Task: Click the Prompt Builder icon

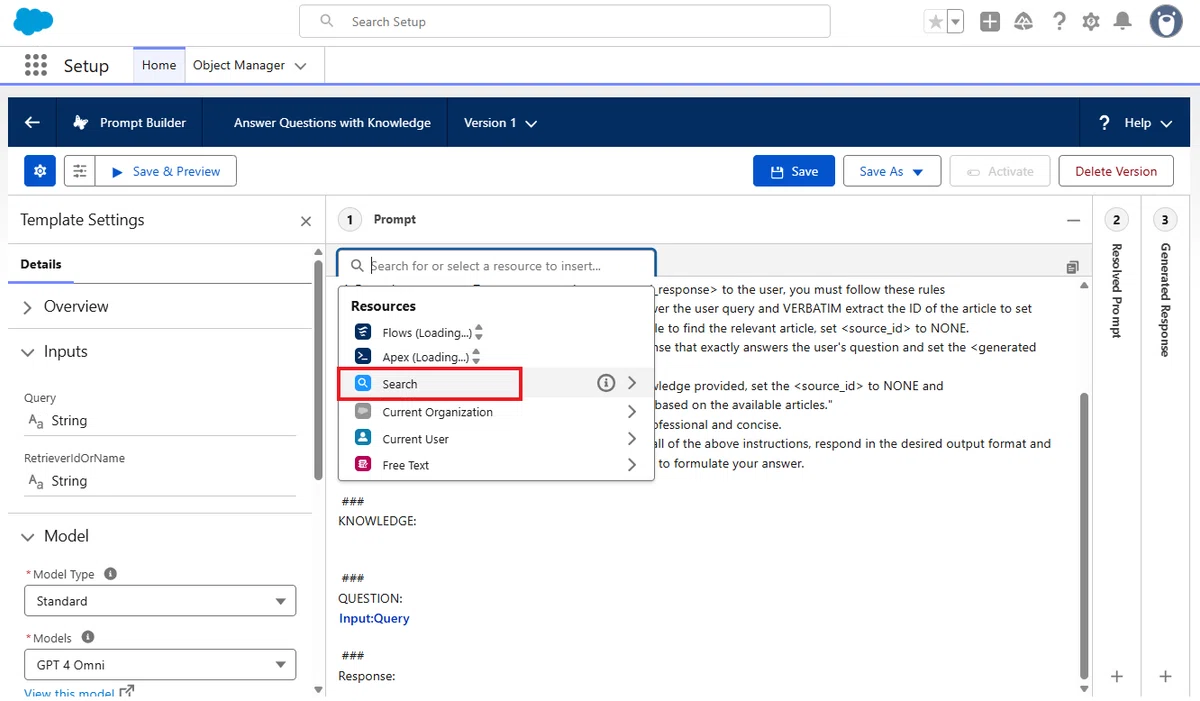Action: [80, 122]
